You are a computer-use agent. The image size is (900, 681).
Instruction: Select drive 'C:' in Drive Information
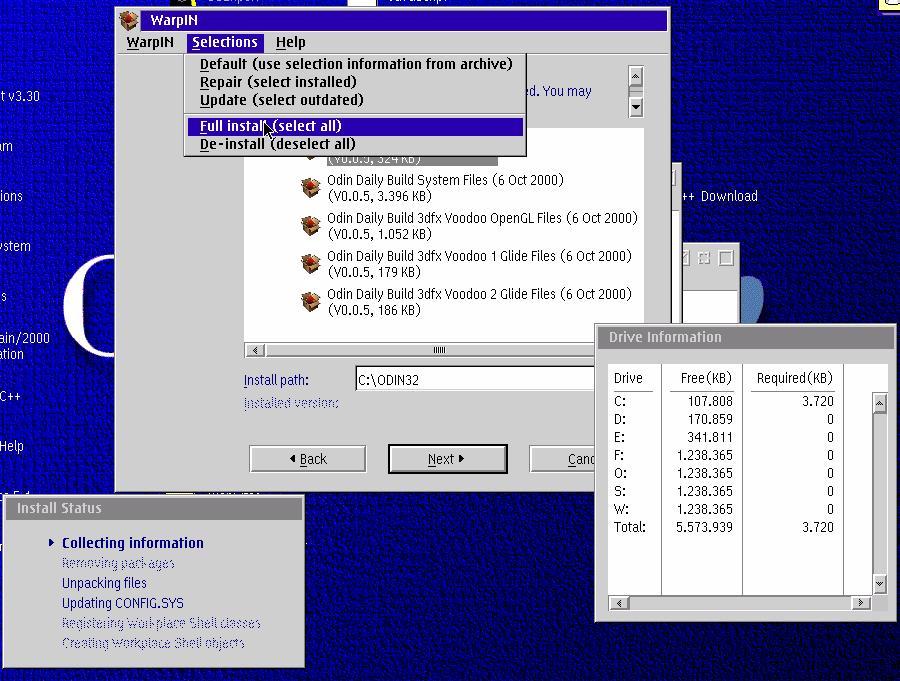click(x=620, y=401)
